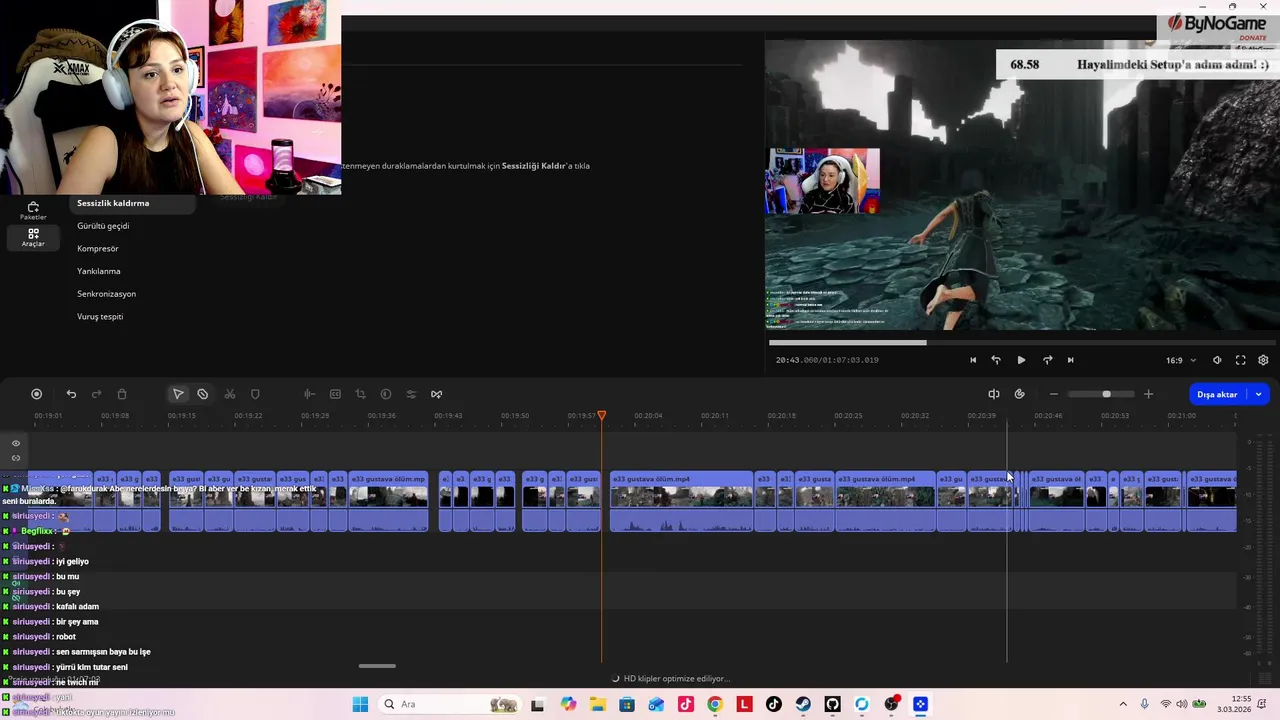Image resolution: width=1280 pixels, height=720 pixels.
Task: Select the crop tool
Action: coord(360,394)
